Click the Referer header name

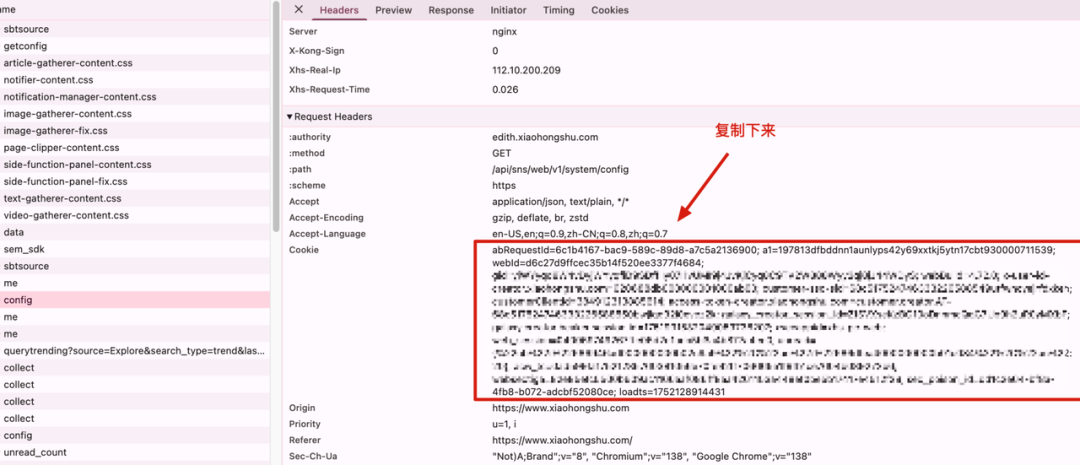304,440
